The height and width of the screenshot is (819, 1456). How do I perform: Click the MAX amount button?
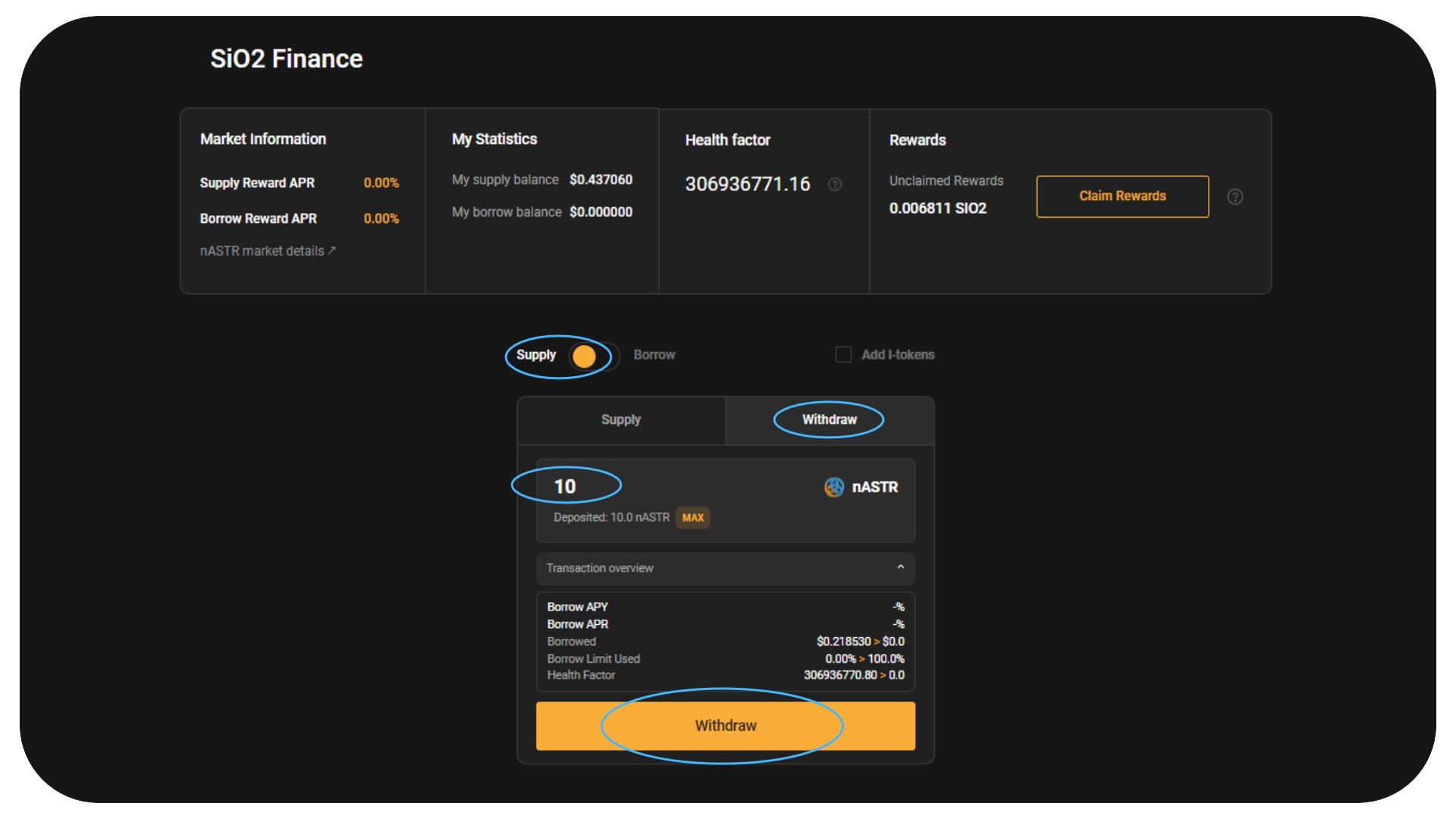(692, 518)
